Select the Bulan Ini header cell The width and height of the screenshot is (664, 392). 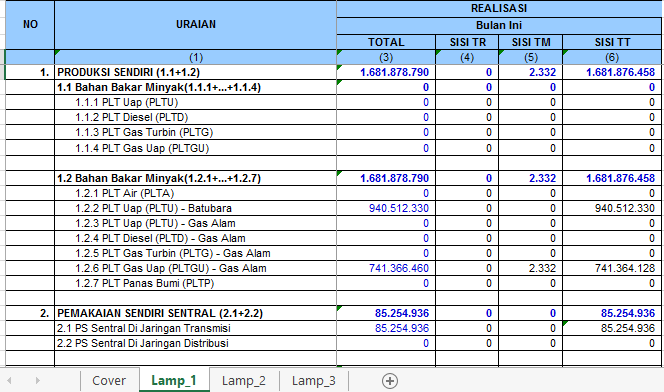[x=499, y=25]
